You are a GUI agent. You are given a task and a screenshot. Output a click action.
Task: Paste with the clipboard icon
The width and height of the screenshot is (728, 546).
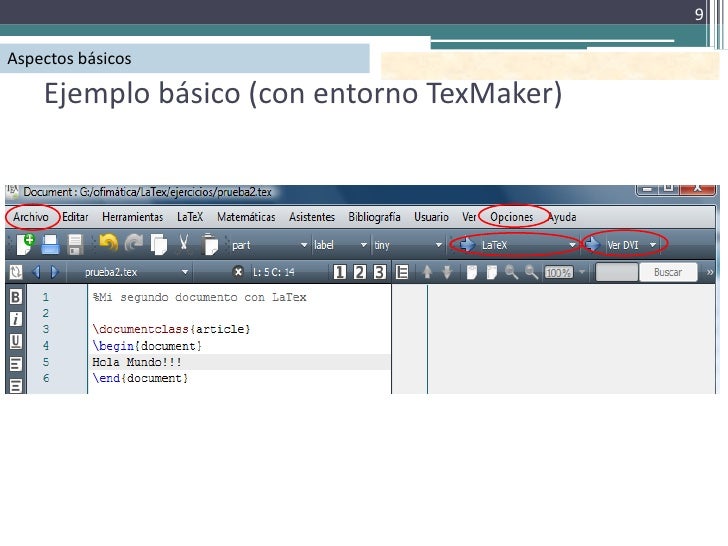(210, 244)
